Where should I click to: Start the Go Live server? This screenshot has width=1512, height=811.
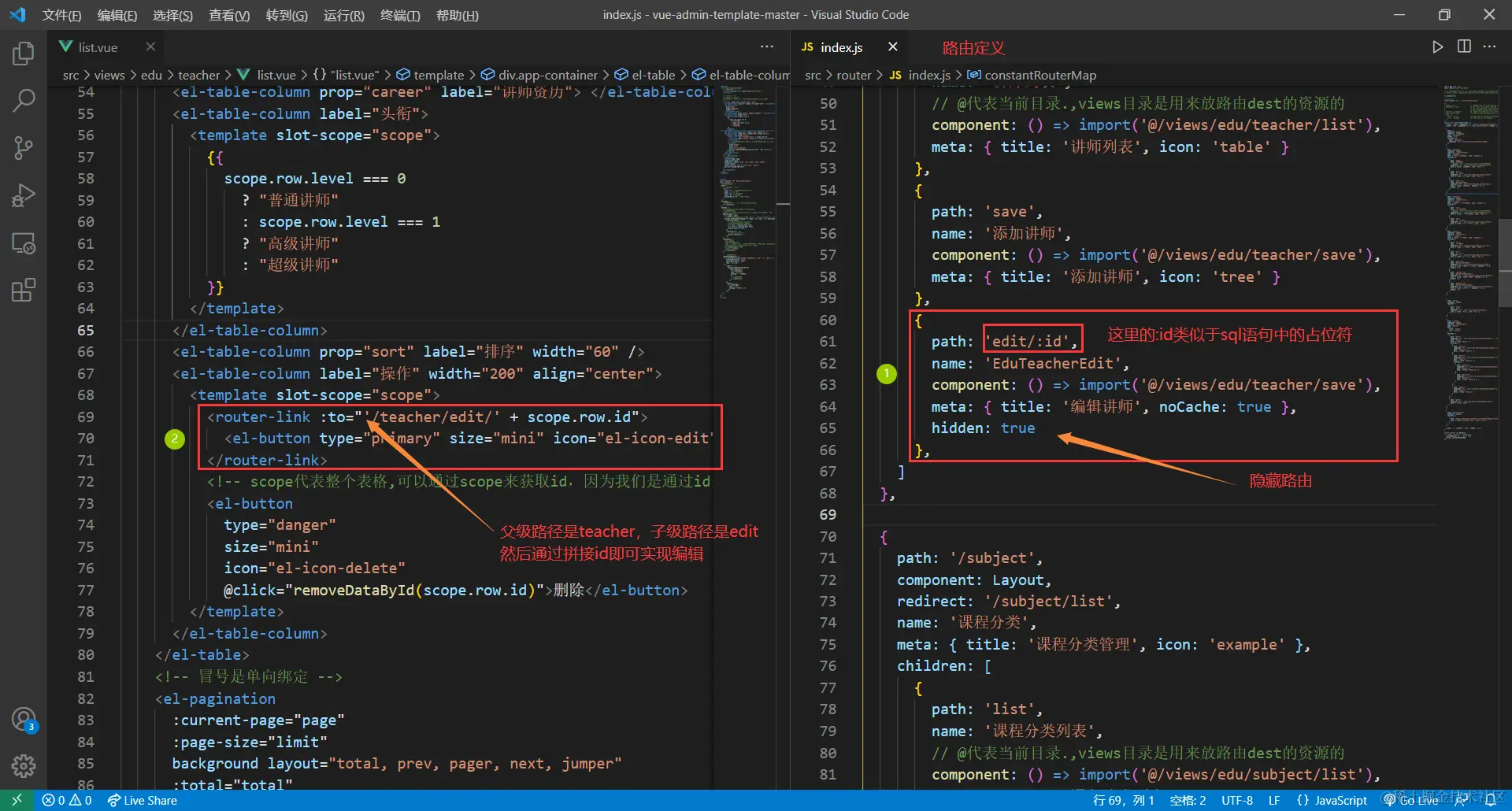click(1411, 801)
